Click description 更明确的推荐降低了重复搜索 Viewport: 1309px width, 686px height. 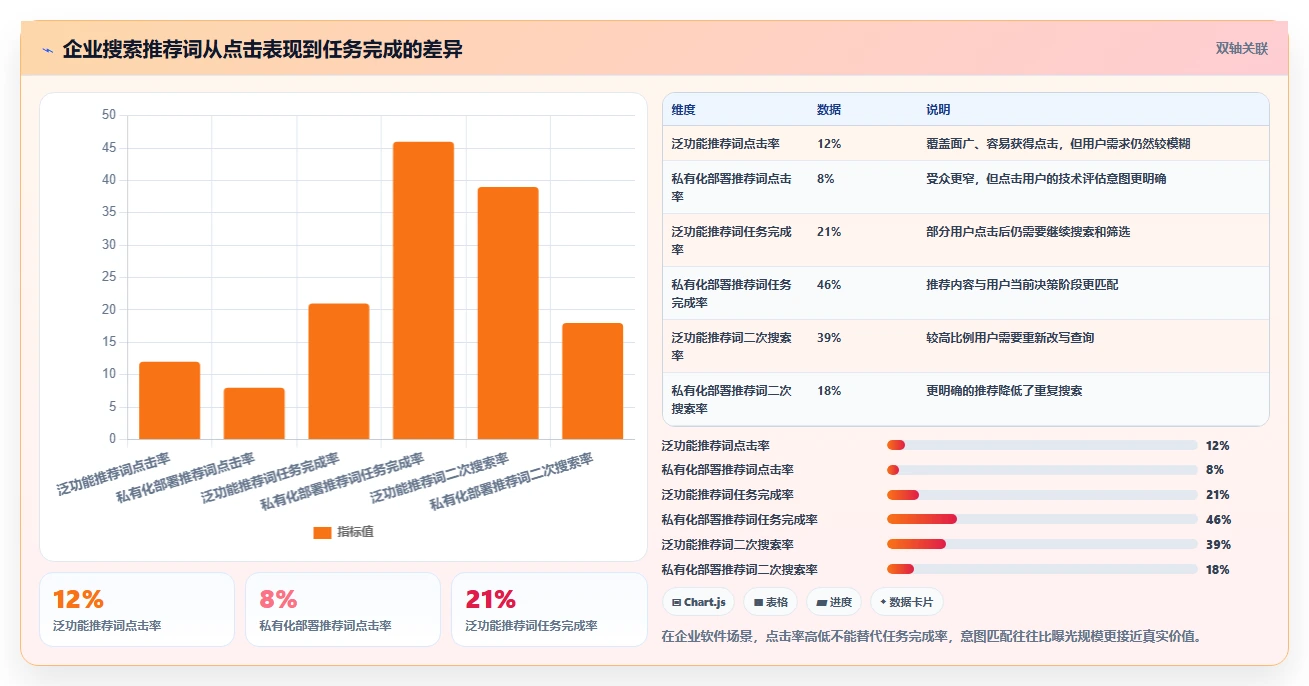pyautogui.click(x=1004, y=391)
